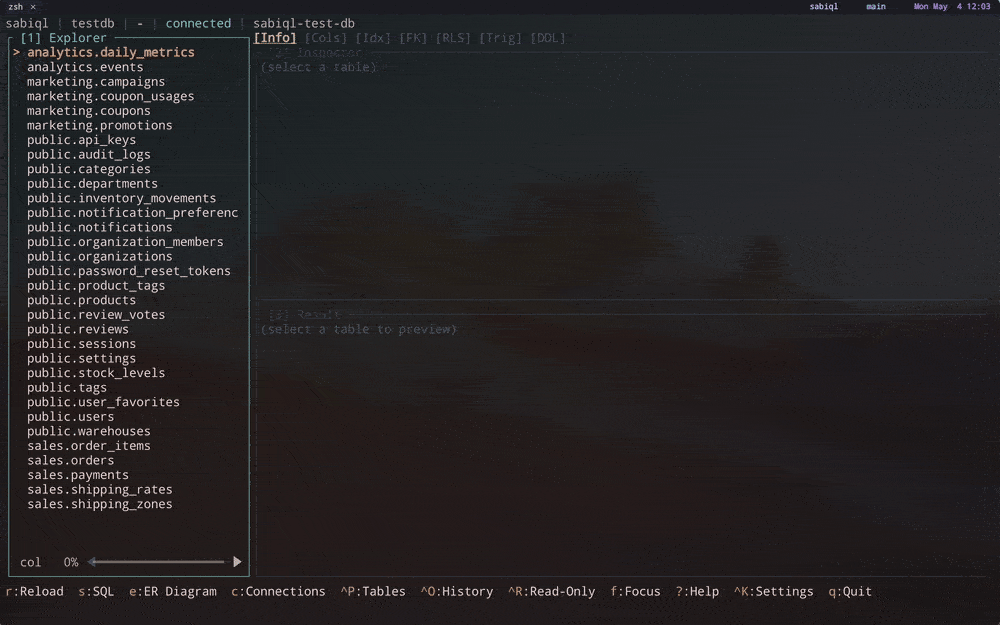The image size is (1000, 625).
Task: Open the FK tab
Action: coord(413,38)
